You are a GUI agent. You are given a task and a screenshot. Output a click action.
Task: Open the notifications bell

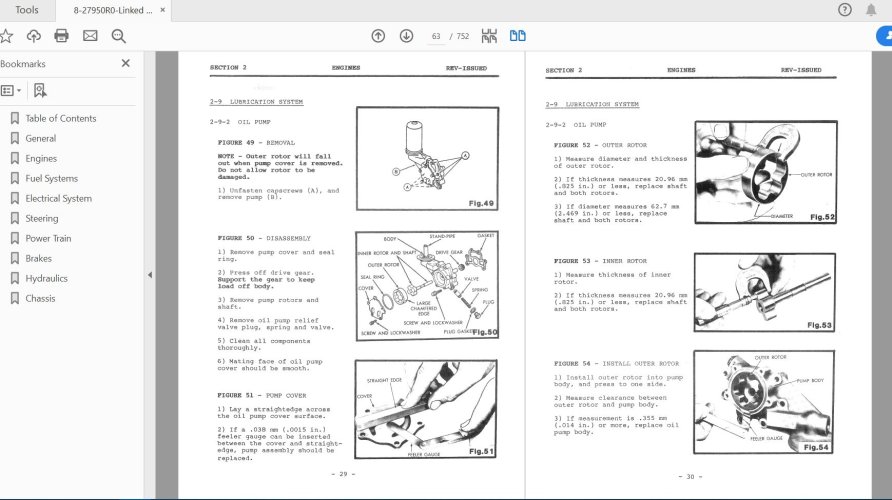(871, 10)
